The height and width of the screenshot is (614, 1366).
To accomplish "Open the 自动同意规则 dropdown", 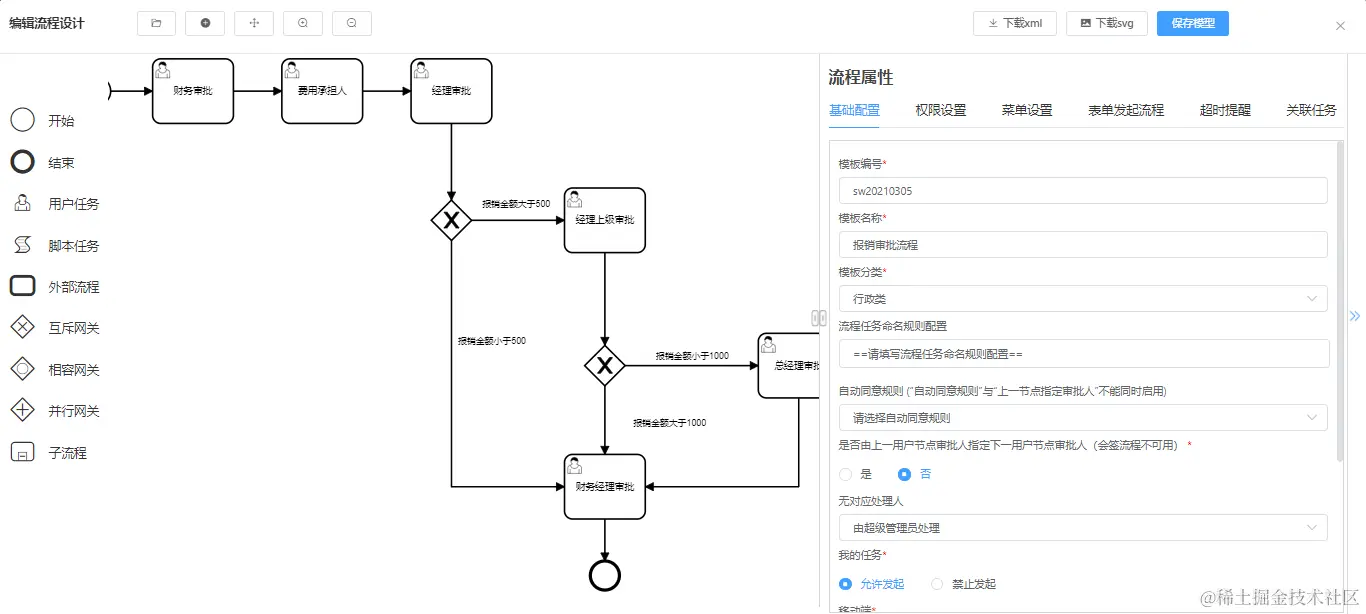I will (1083, 417).
